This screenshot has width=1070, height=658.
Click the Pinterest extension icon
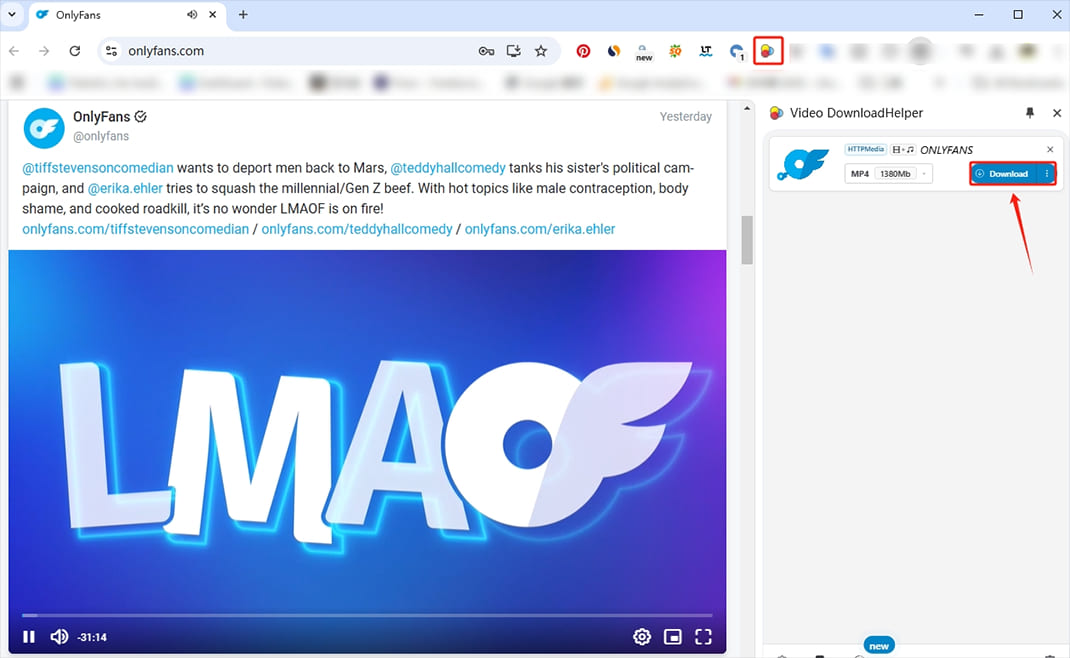tap(583, 51)
